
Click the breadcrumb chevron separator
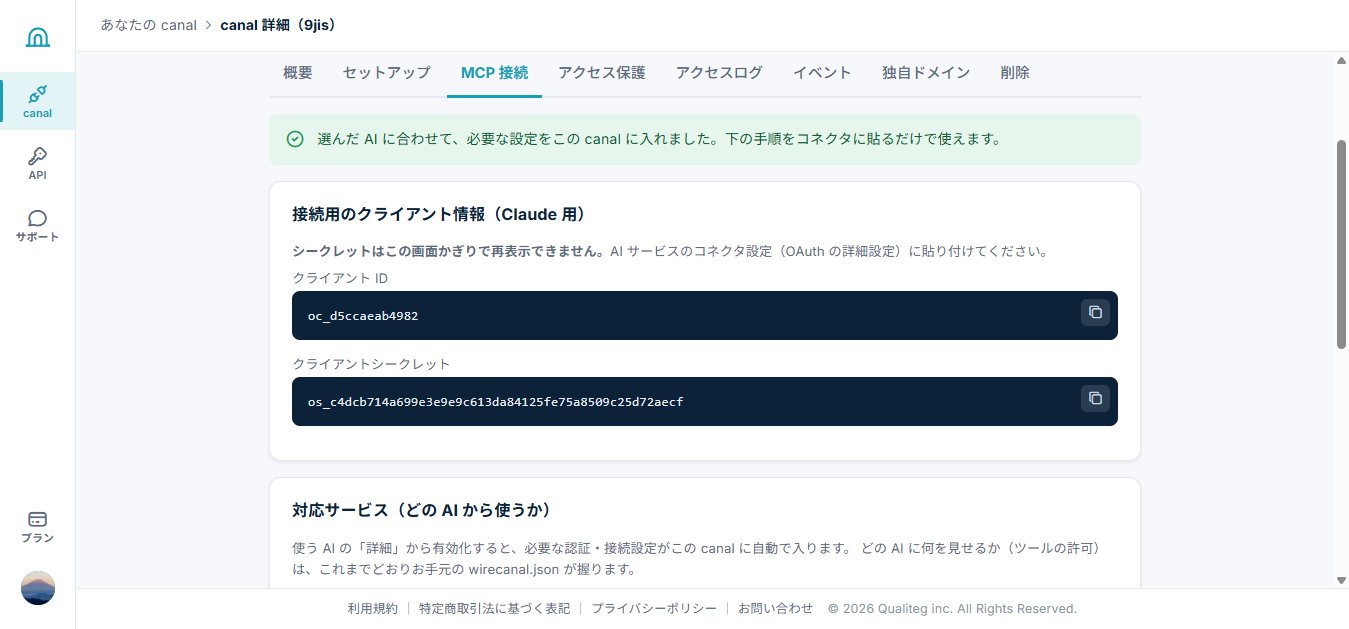point(208,25)
